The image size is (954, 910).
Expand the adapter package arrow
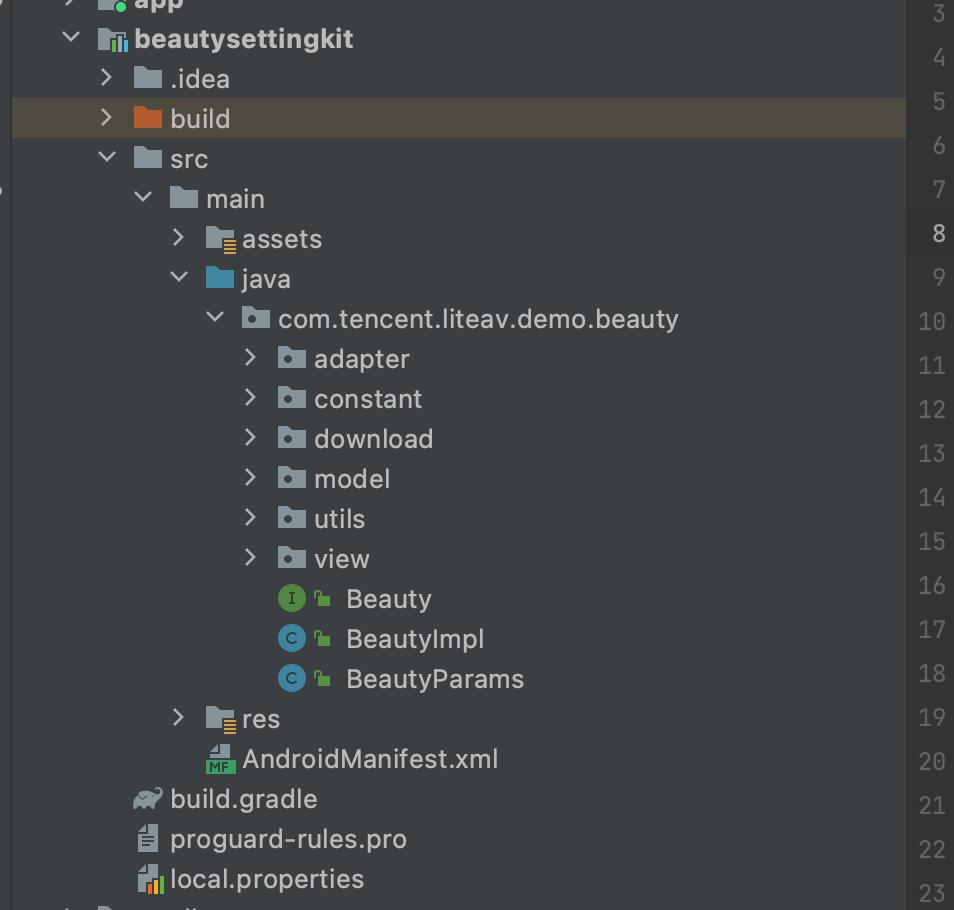(250, 358)
